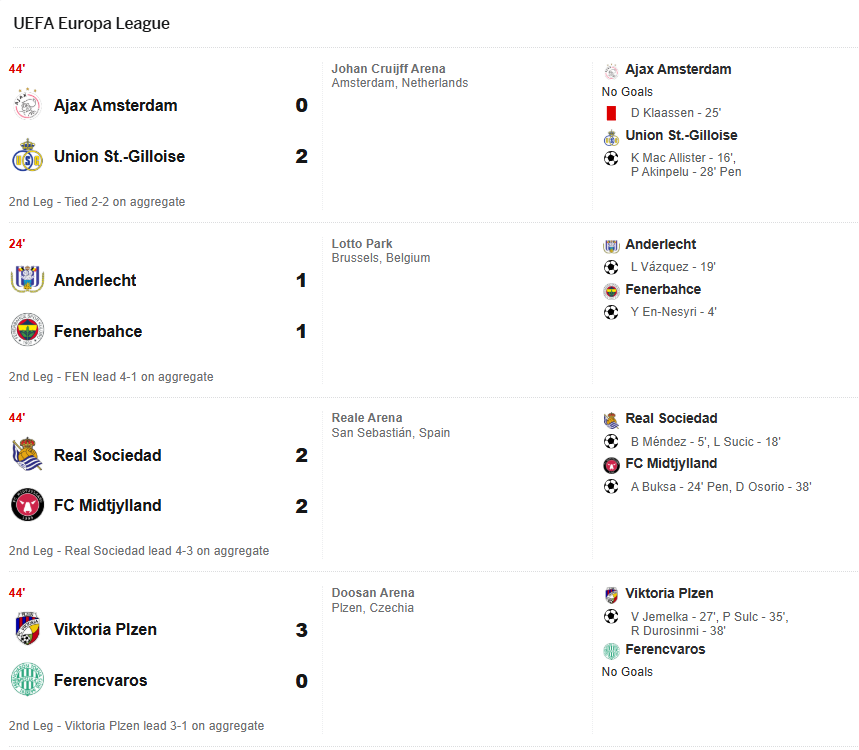Click the Reale Arena venue name
This screenshot has height=750, width=859.
point(367,417)
